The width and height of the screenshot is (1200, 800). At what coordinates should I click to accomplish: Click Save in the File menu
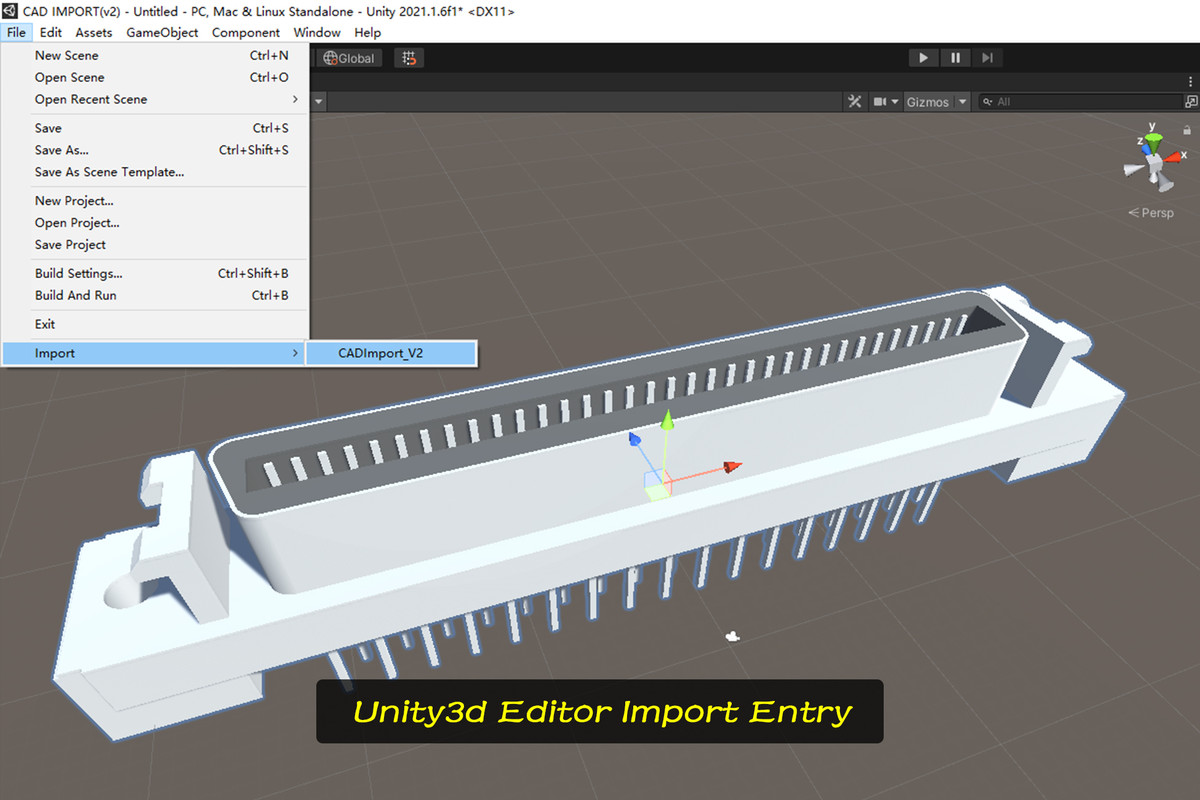click(x=155, y=128)
